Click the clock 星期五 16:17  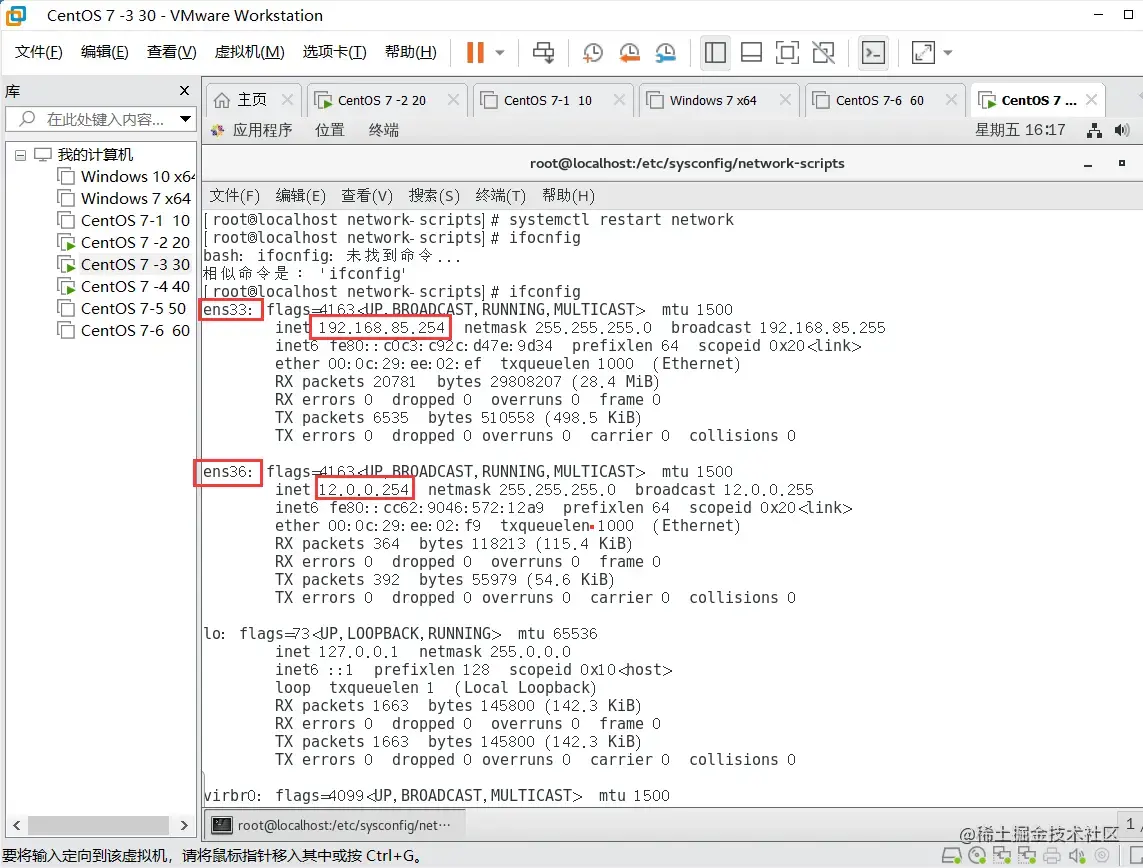coord(1020,130)
